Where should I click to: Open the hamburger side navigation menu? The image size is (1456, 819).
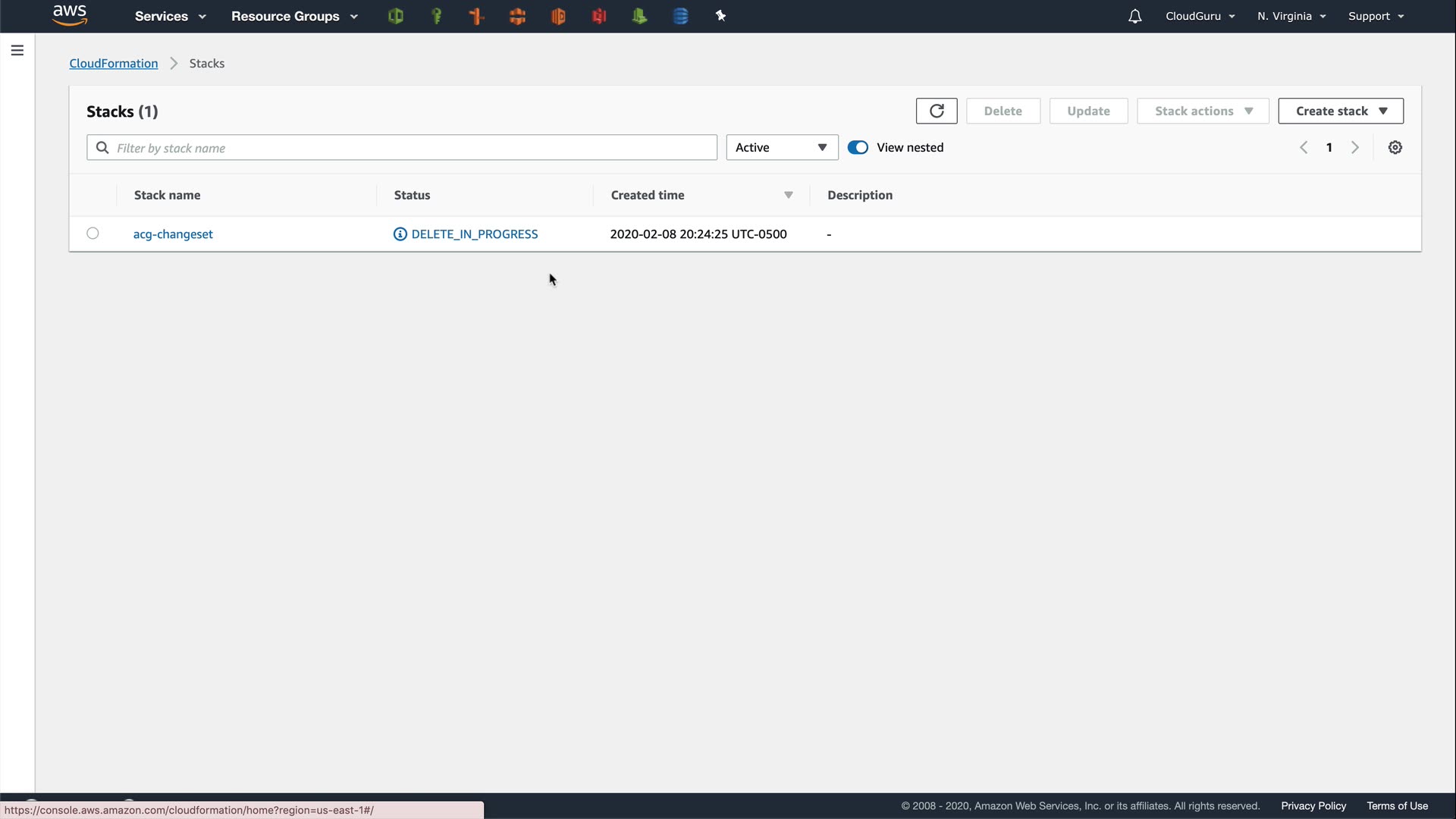17,51
